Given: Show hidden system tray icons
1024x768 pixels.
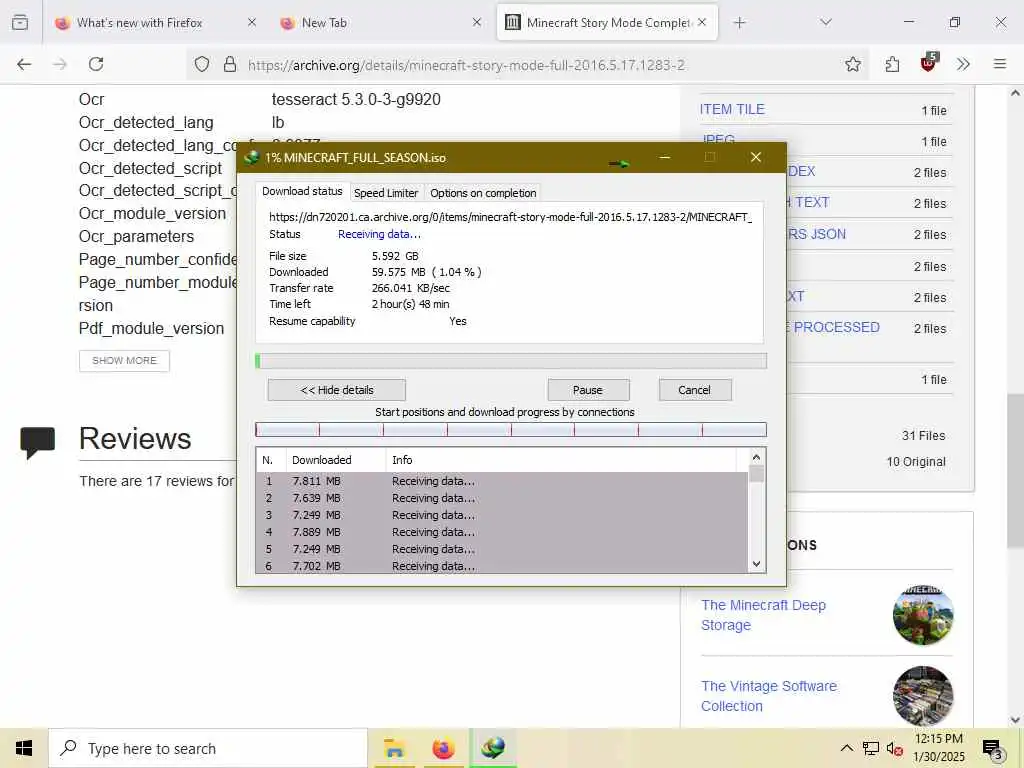Looking at the screenshot, I should point(846,748).
